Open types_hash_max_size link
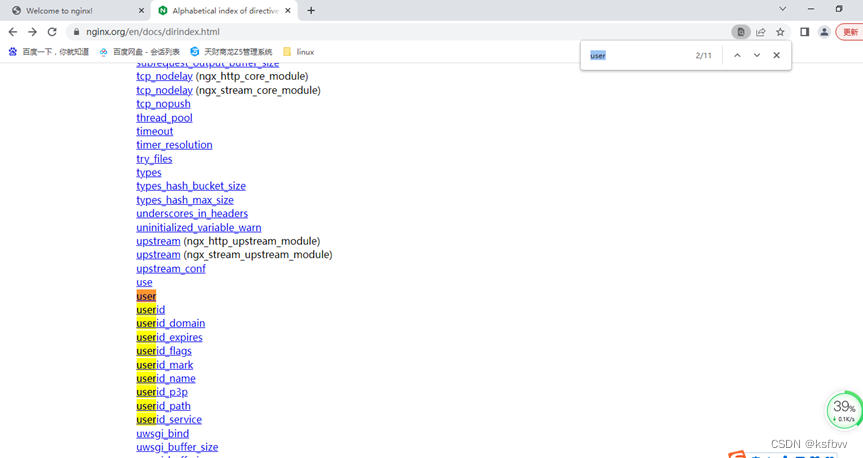 tap(185, 200)
